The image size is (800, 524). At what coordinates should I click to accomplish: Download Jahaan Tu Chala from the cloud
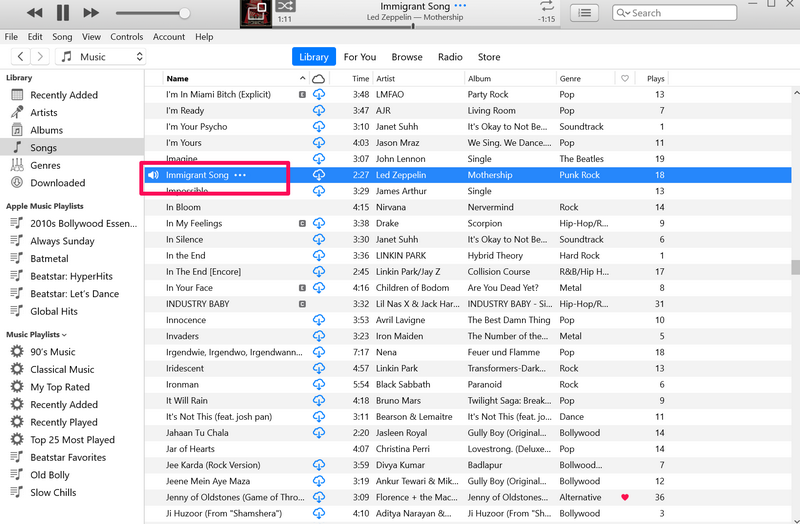(319, 433)
